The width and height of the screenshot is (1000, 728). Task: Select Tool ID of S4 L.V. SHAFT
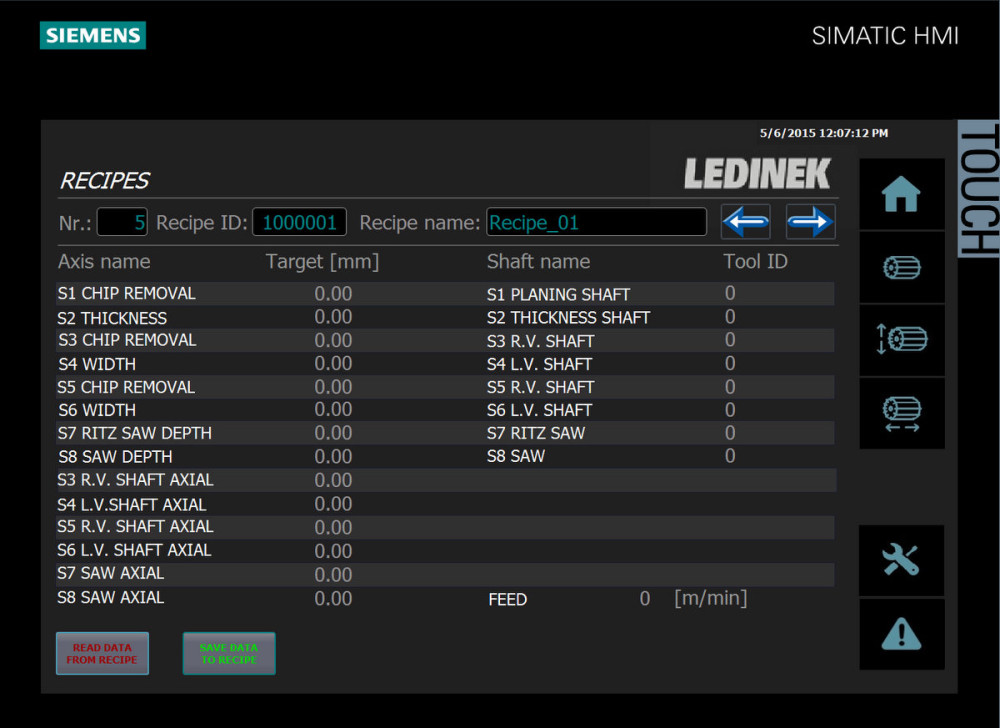[x=730, y=363]
